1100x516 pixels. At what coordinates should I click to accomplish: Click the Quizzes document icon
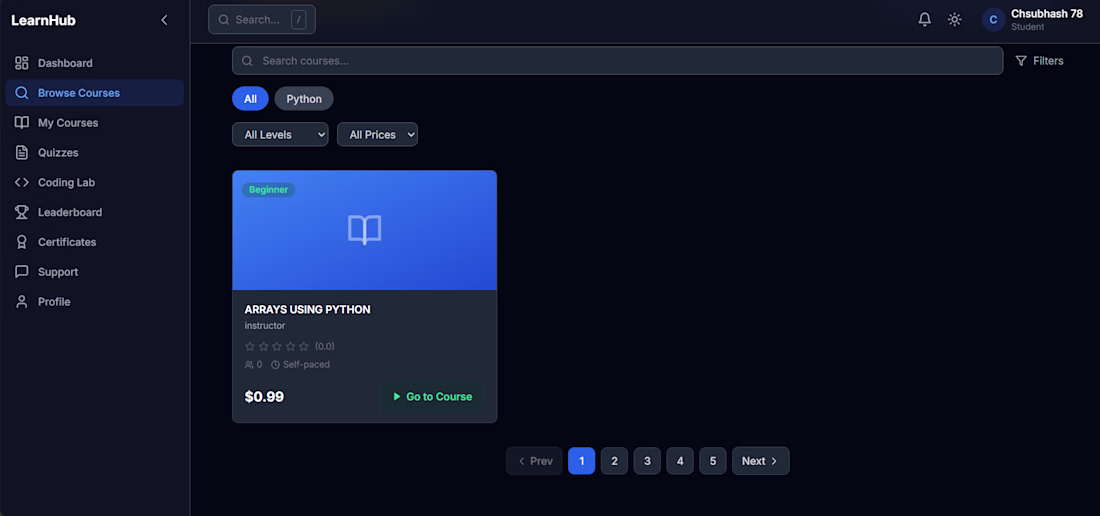click(x=22, y=152)
